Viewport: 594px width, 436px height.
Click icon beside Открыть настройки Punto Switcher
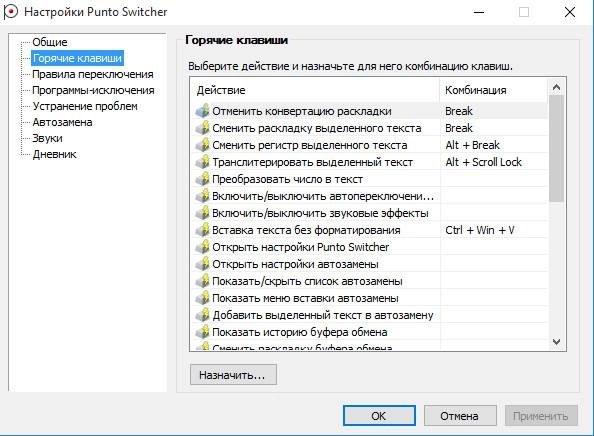point(203,247)
